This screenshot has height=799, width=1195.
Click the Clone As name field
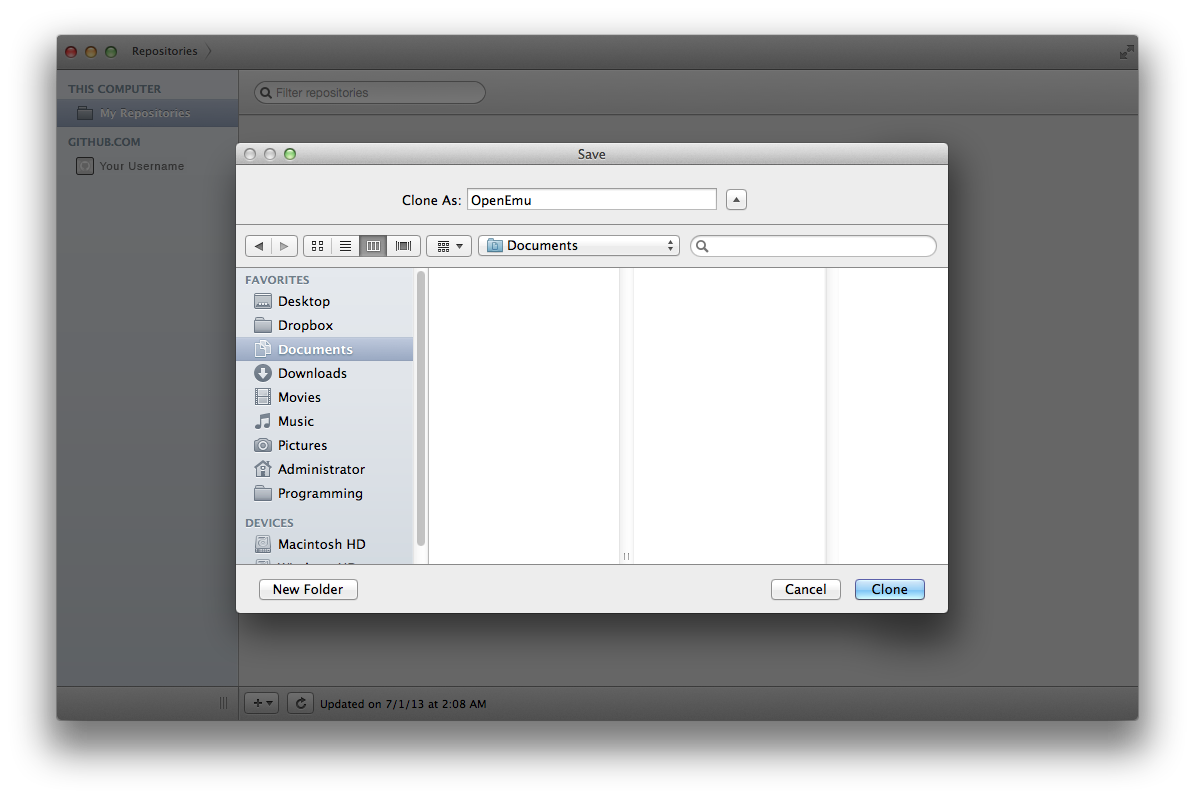pos(591,199)
